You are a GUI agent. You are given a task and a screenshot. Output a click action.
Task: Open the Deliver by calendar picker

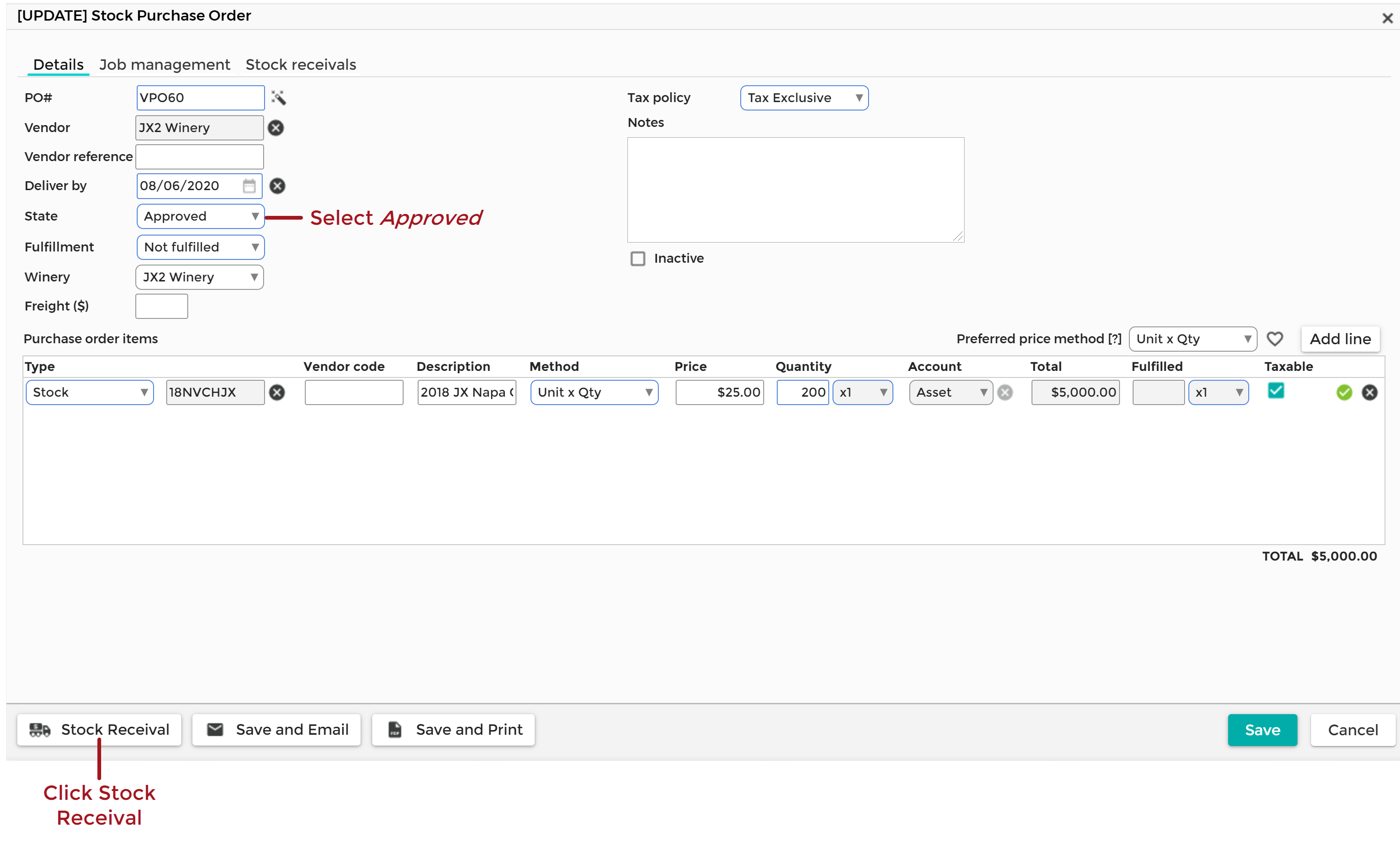[x=249, y=185]
